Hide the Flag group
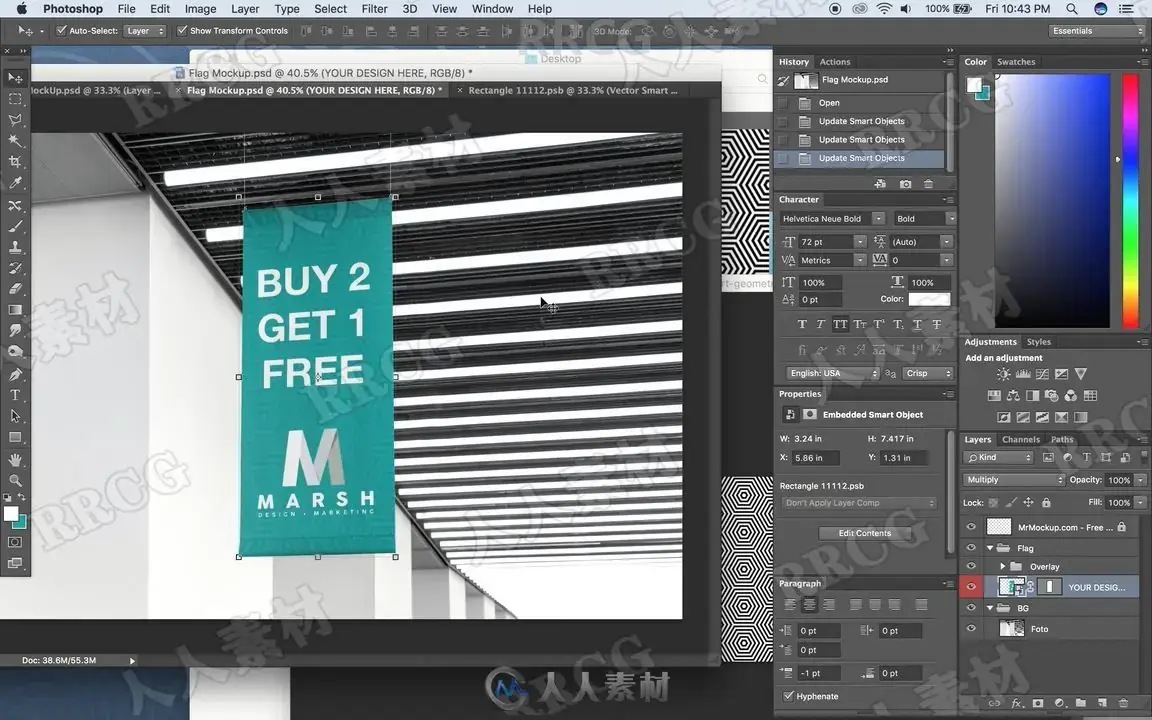 (x=971, y=548)
